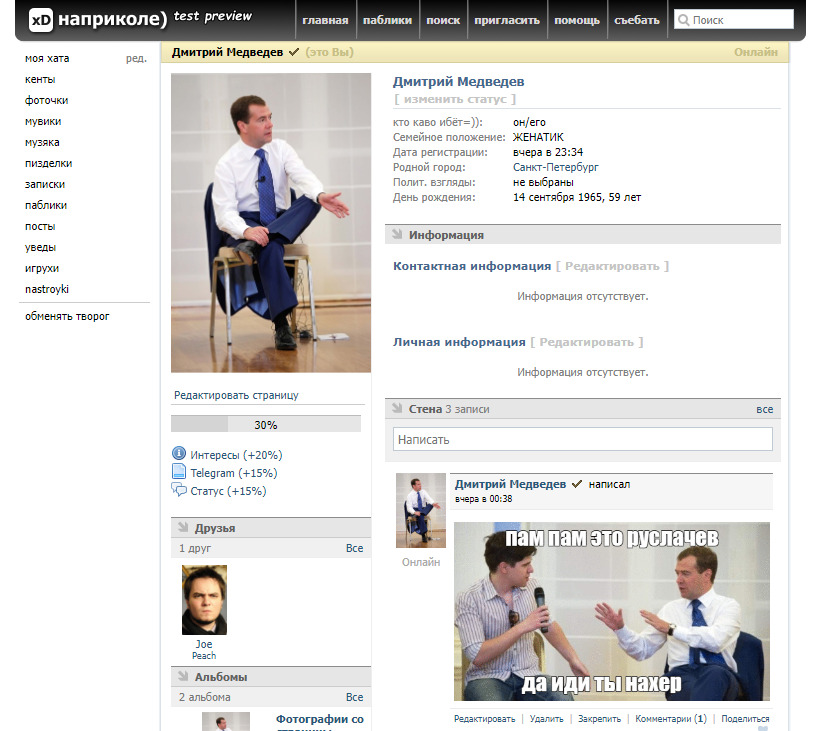Collapse the Друзья section arrow
Screen dimensions: 821x731
click(x=183, y=528)
